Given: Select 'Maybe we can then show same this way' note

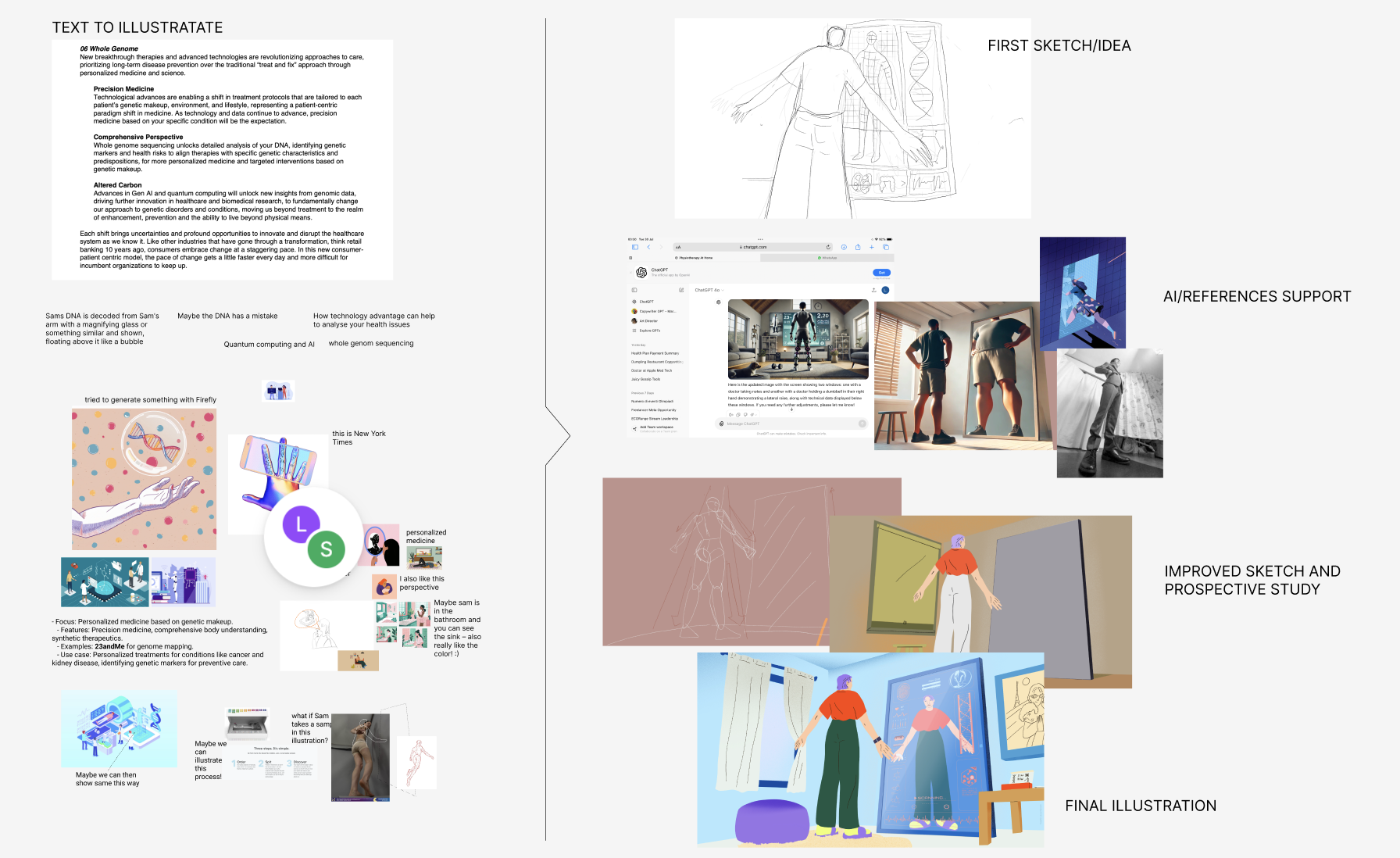Looking at the screenshot, I should [x=108, y=779].
